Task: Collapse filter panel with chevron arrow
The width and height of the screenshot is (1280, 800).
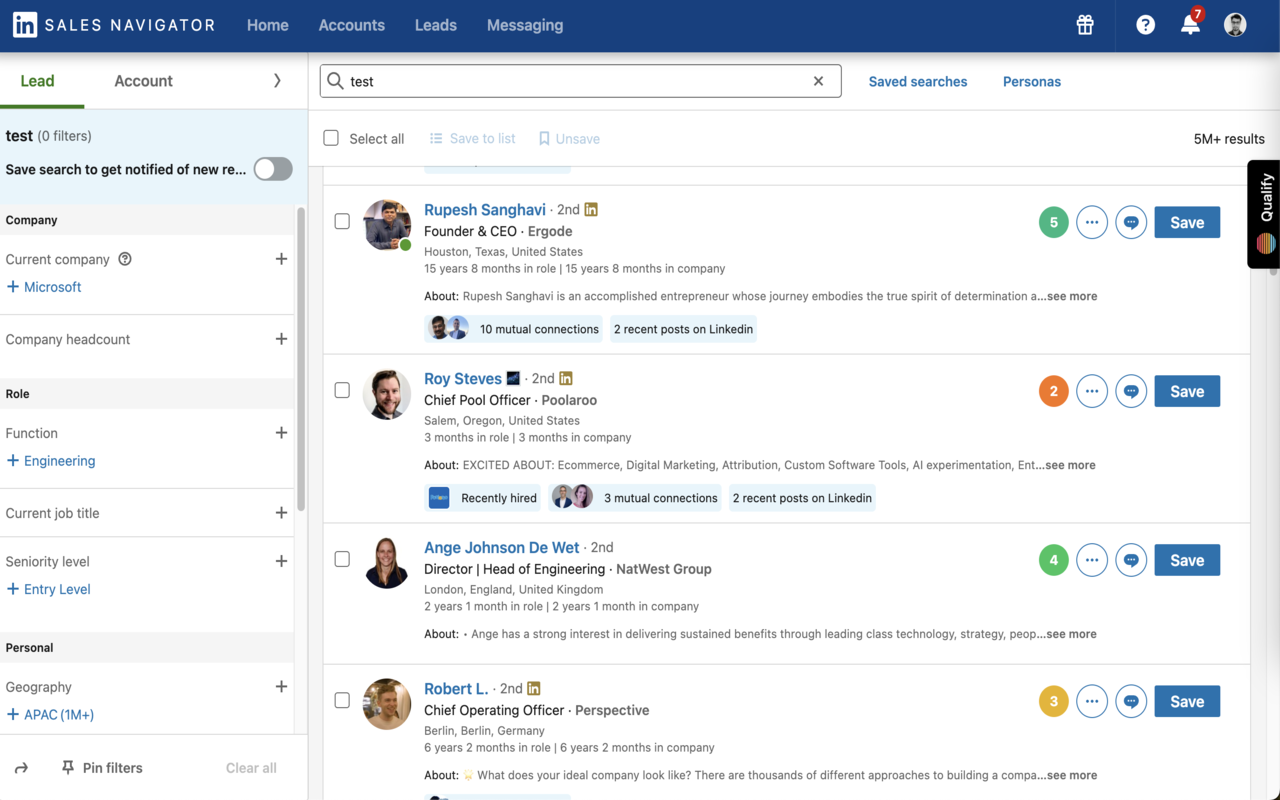Action: point(277,81)
